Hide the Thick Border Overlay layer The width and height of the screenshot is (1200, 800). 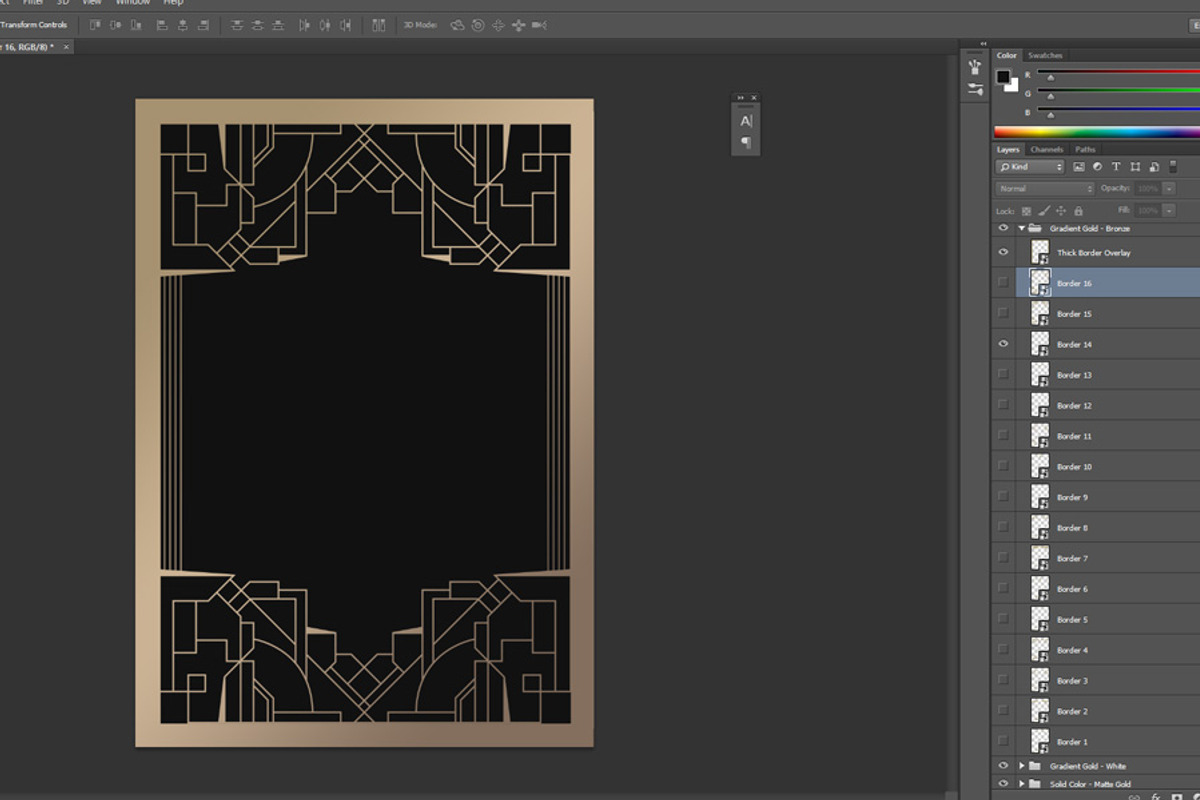point(1003,252)
